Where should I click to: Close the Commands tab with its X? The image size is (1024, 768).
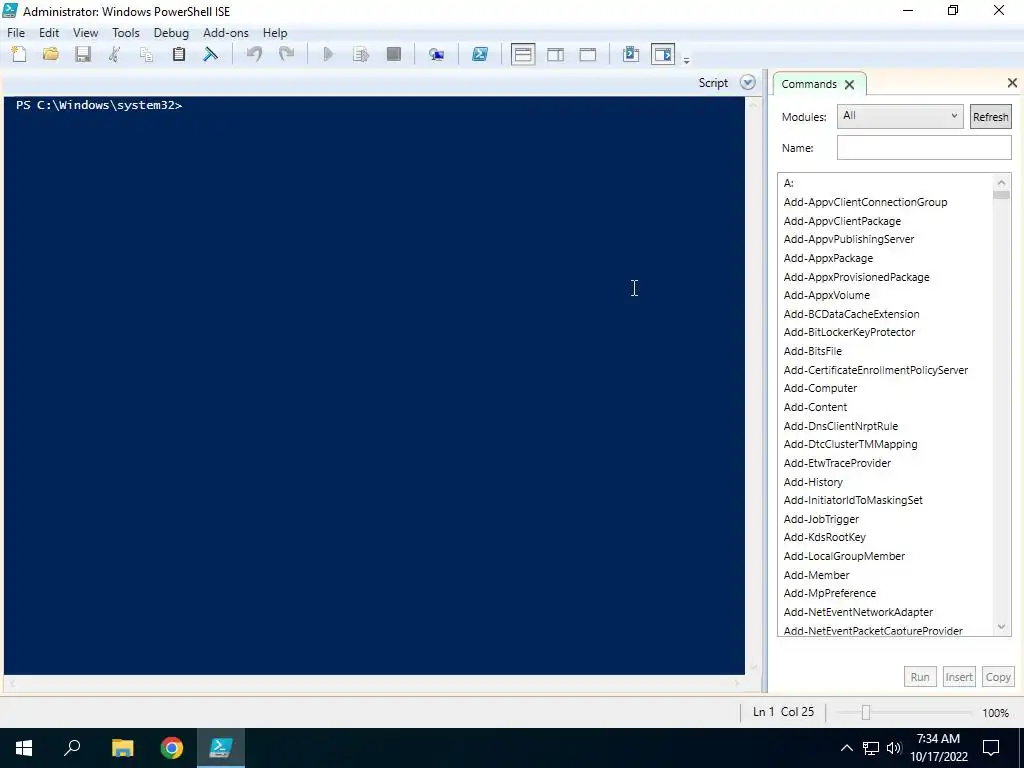(849, 84)
